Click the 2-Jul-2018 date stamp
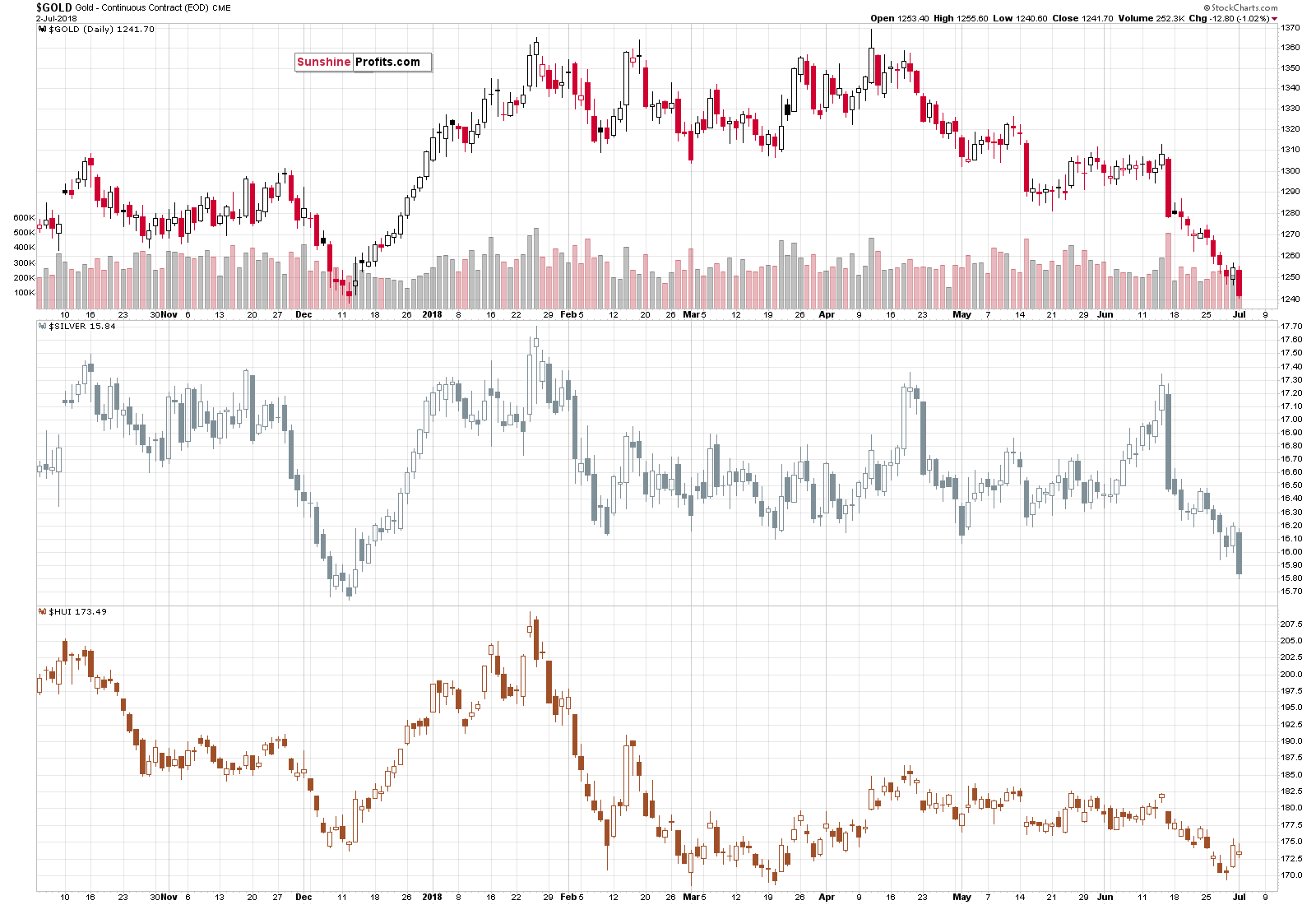The image size is (1316, 905). pos(56,18)
